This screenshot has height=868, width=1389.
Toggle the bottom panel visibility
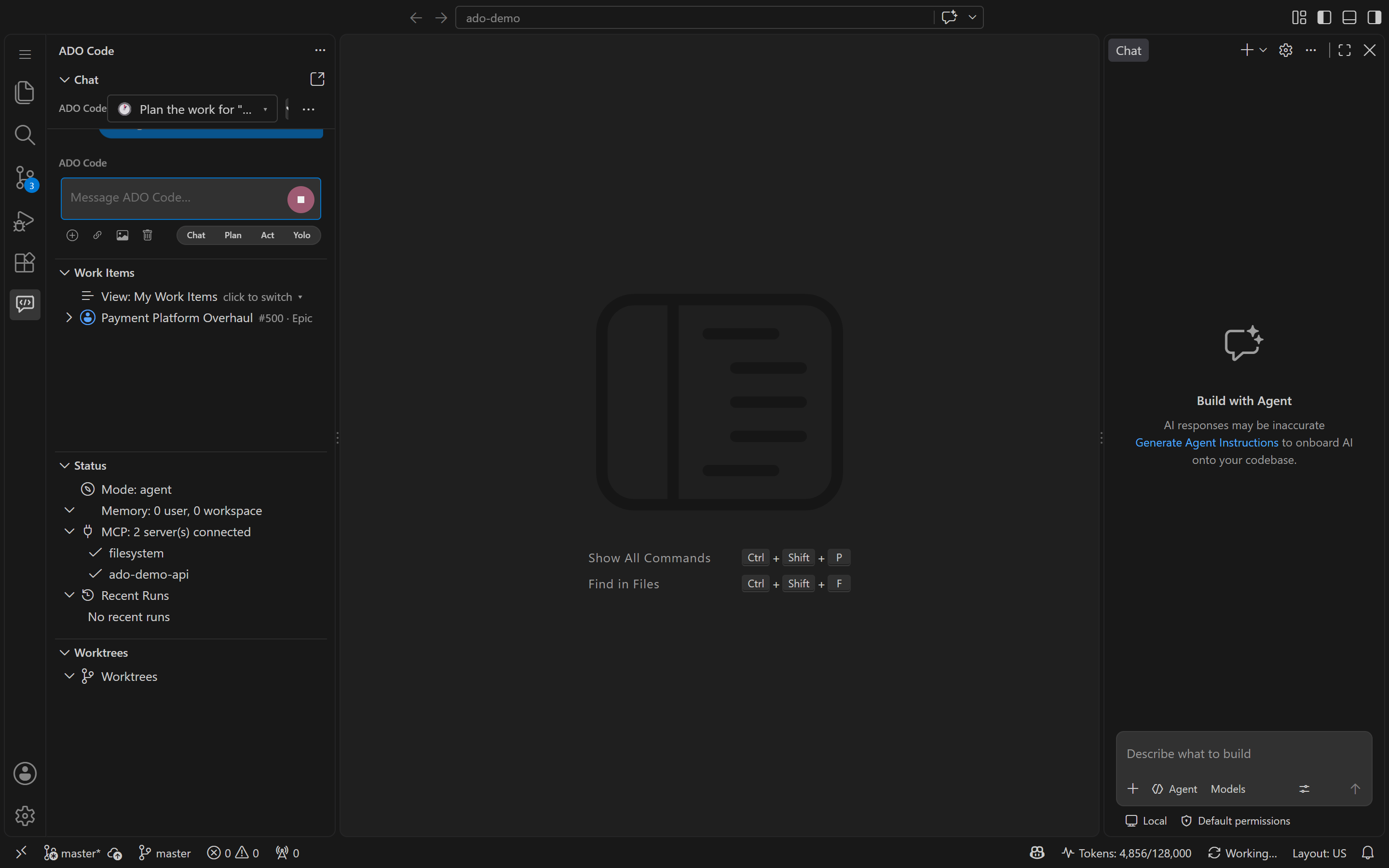coord(1349,17)
